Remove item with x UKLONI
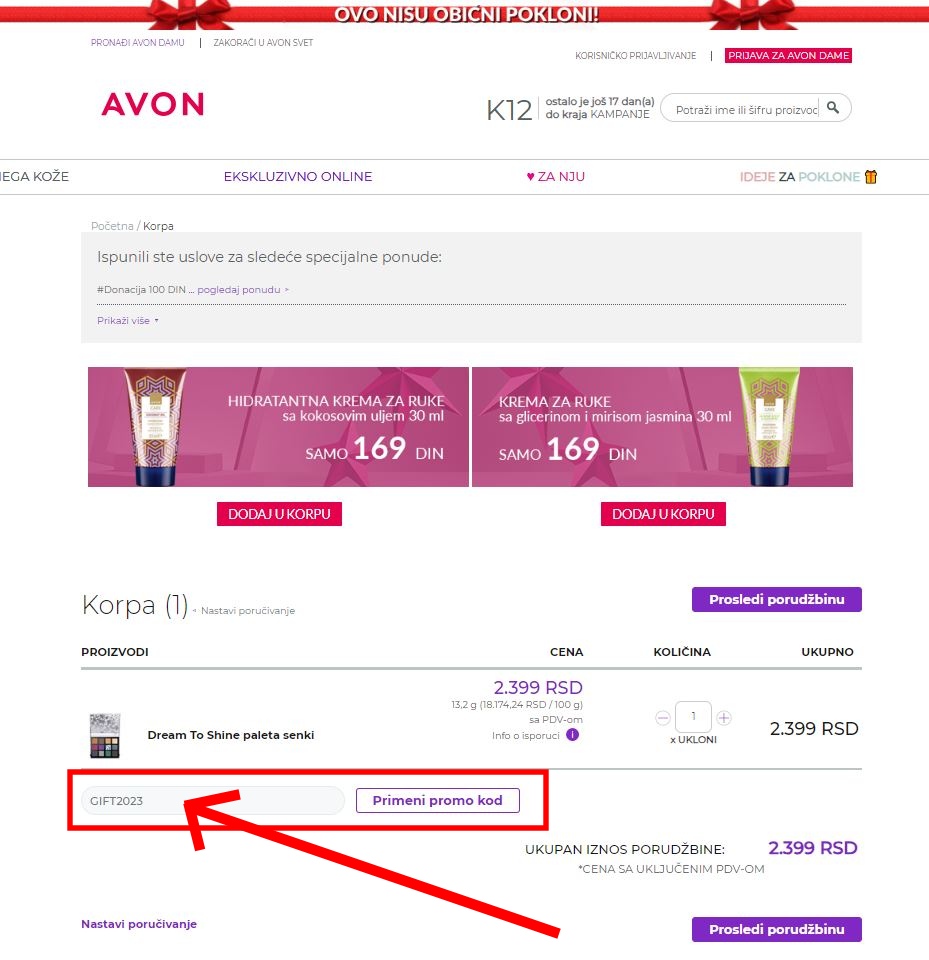The width and height of the screenshot is (929, 960). (693, 740)
